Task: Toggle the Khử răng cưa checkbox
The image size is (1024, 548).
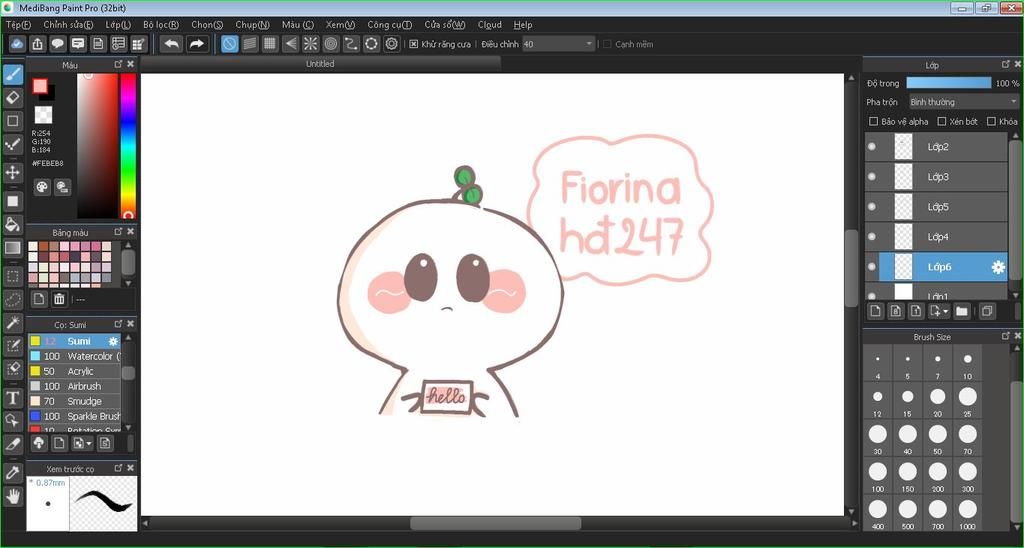Action: click(x=414, y=44)
